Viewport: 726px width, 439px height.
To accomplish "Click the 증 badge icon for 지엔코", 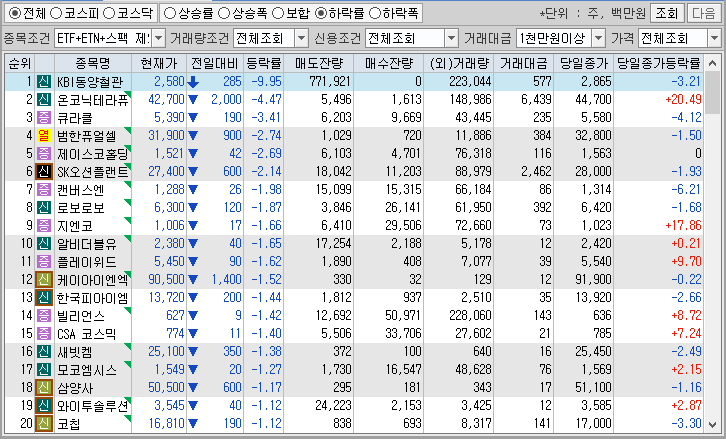I will pos(44,226).
